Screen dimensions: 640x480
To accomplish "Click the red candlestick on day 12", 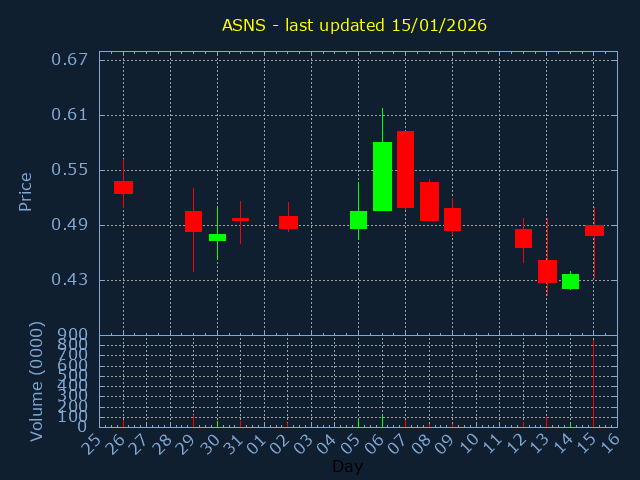I will [x=523, y=238].
